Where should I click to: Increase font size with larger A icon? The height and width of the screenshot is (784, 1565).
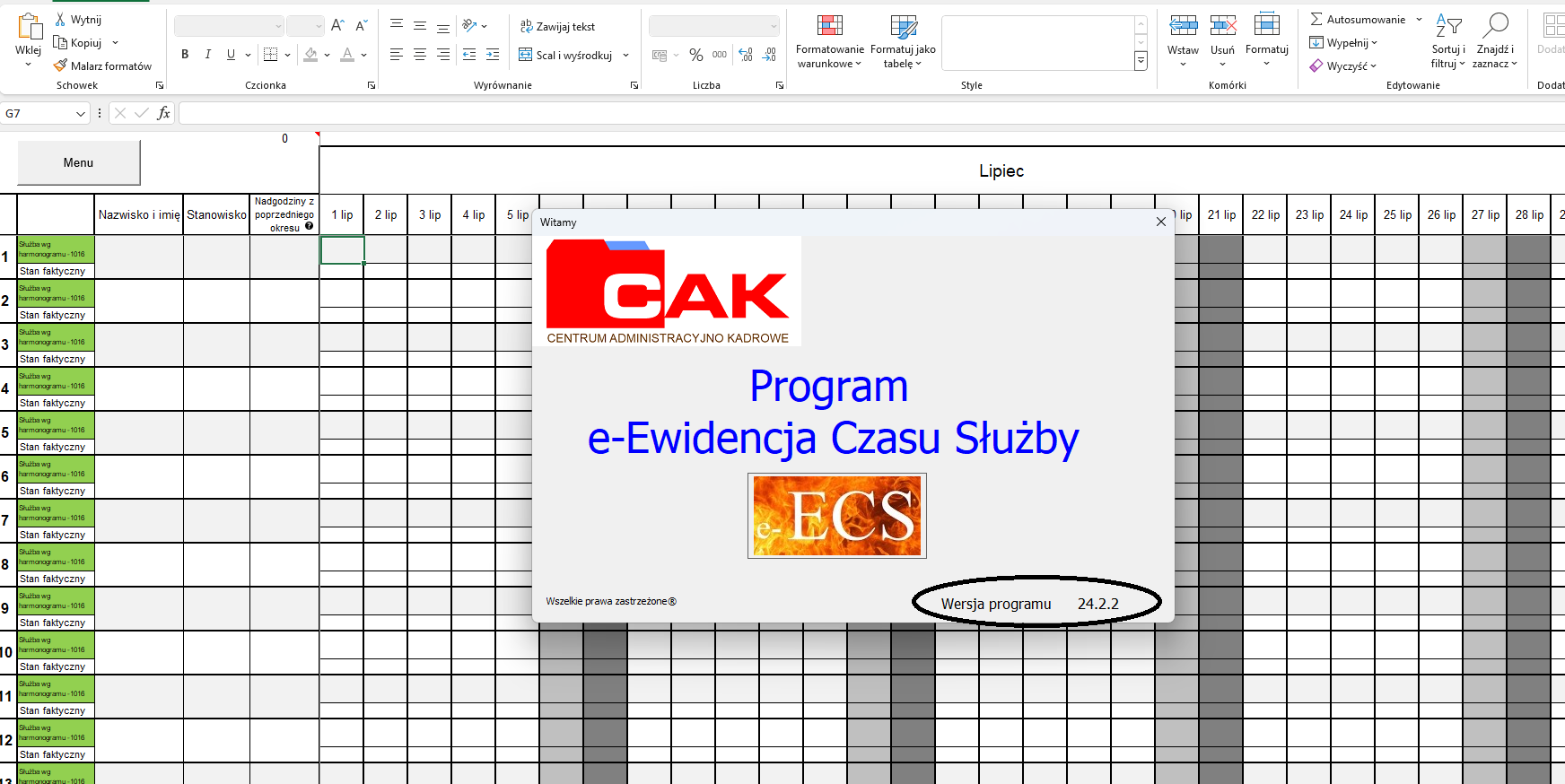tap(337, 26)
